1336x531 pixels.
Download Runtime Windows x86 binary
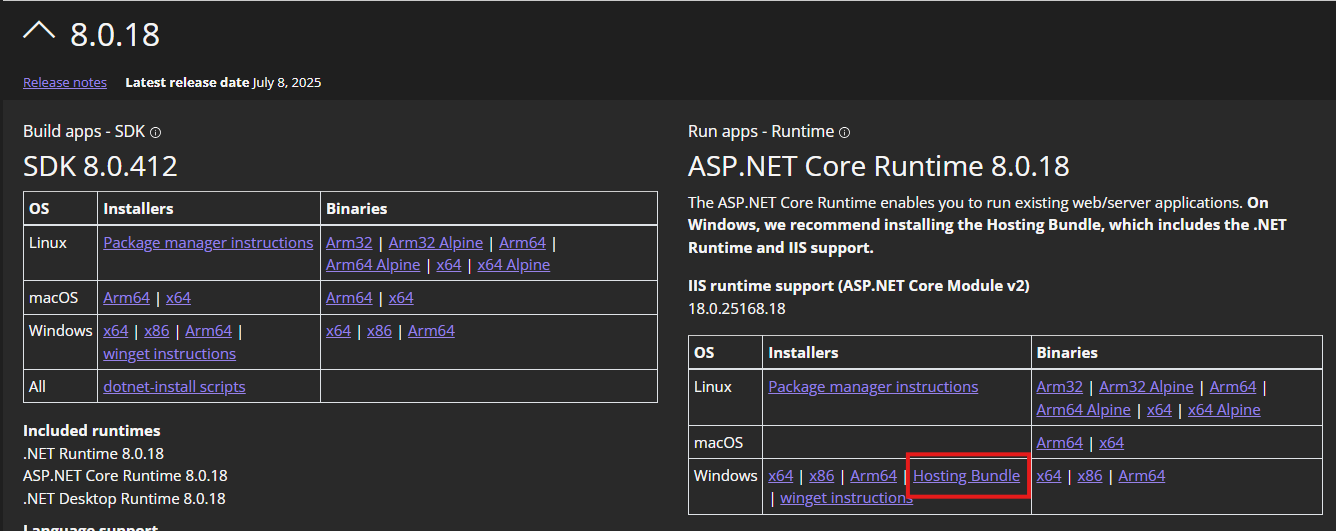point(1090,475)
